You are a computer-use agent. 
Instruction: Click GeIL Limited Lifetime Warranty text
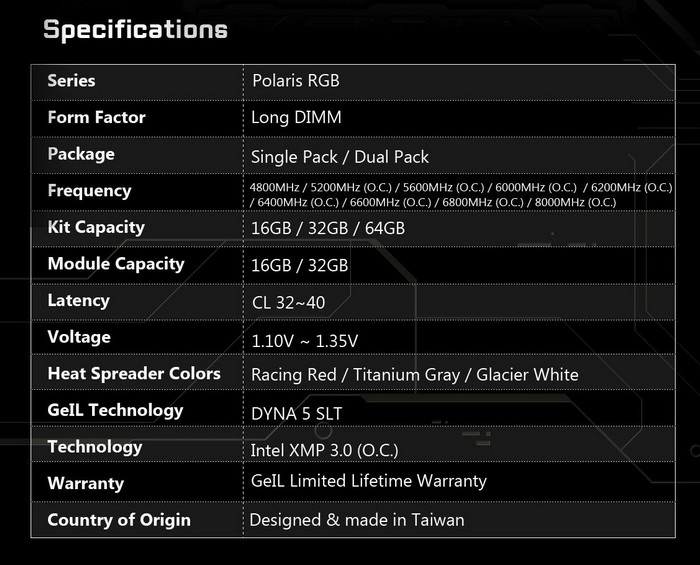369,481
